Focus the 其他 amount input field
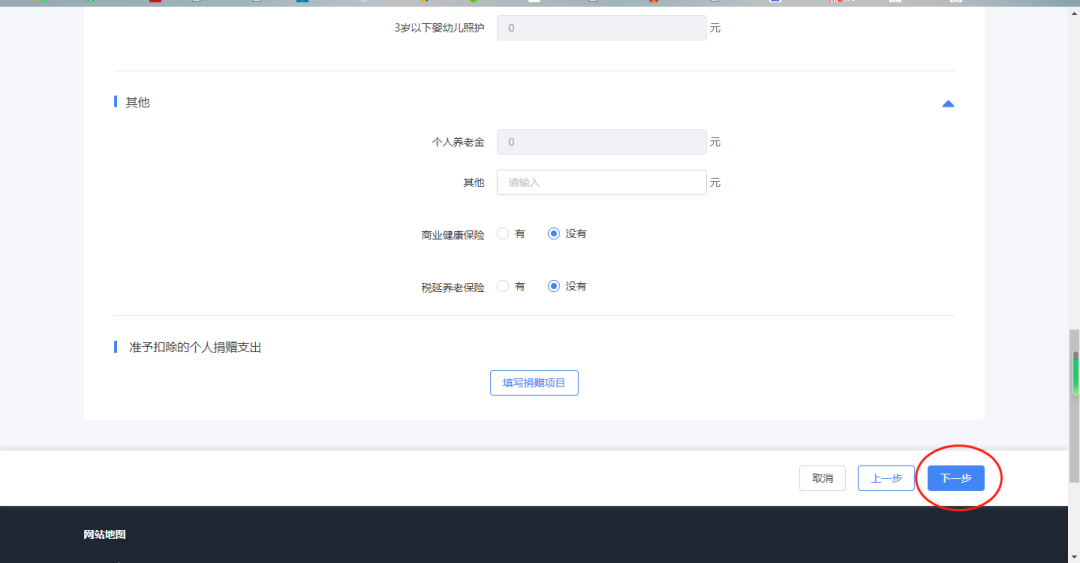The width and height of the screenshot is (1080, 563). (x=601, y=183)
